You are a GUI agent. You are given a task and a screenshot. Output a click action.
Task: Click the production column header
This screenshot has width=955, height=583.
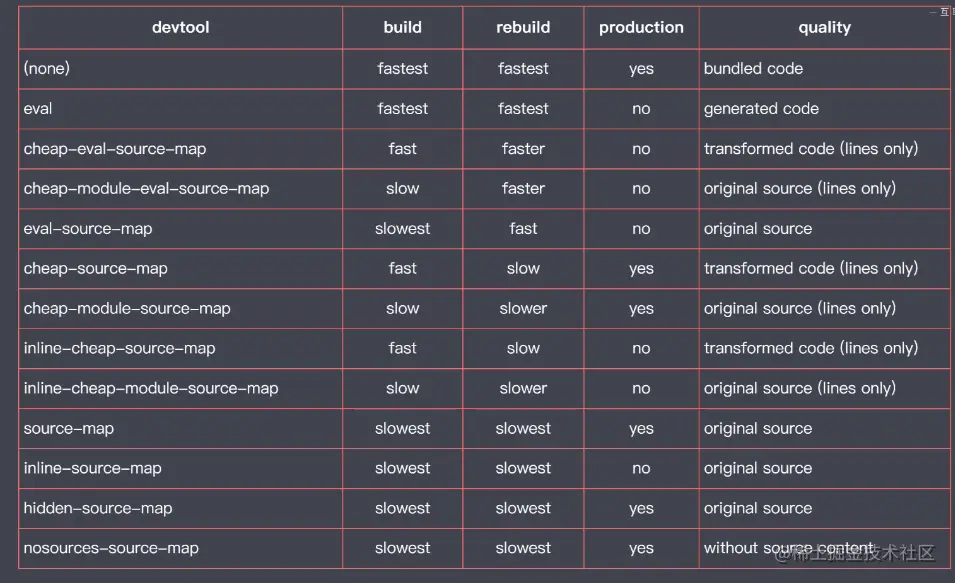[641, 27]
